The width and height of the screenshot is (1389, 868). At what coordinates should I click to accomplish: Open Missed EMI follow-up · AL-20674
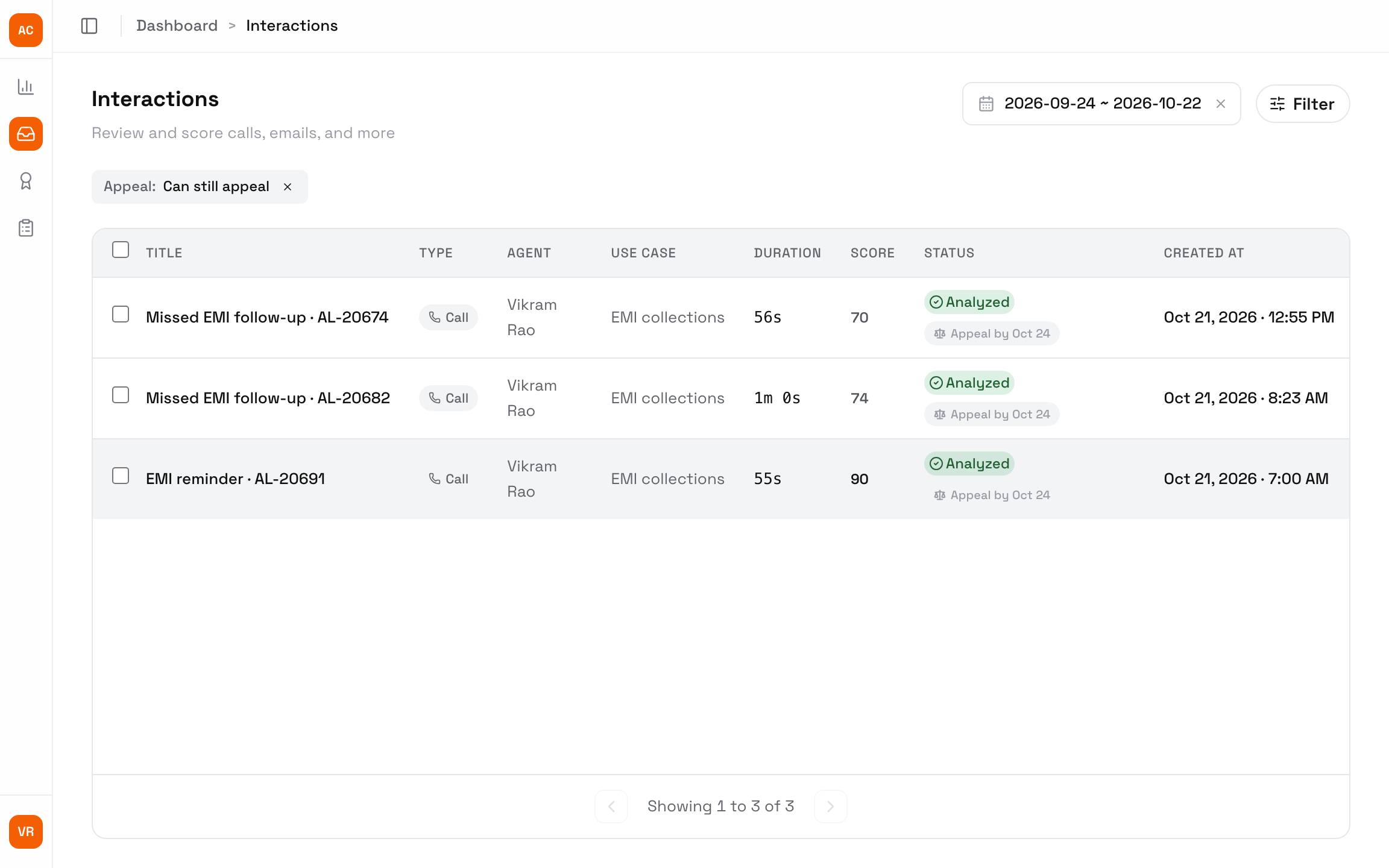point(267,318)
